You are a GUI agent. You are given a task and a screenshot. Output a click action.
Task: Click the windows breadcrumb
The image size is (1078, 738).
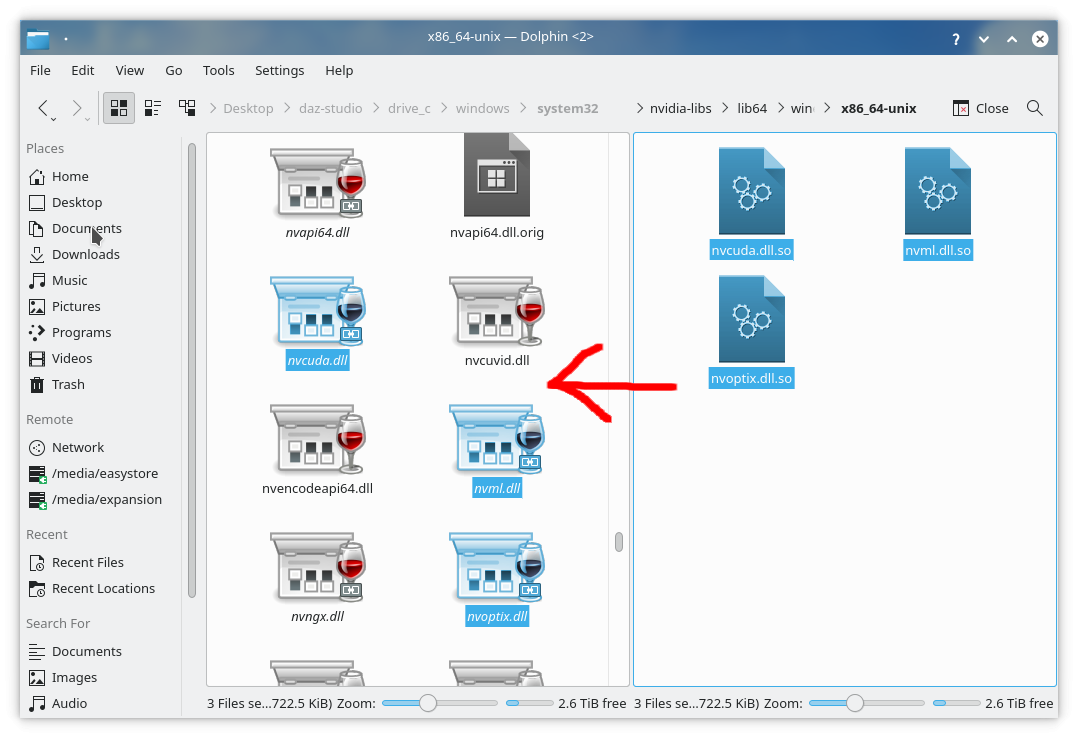point(483,108)
